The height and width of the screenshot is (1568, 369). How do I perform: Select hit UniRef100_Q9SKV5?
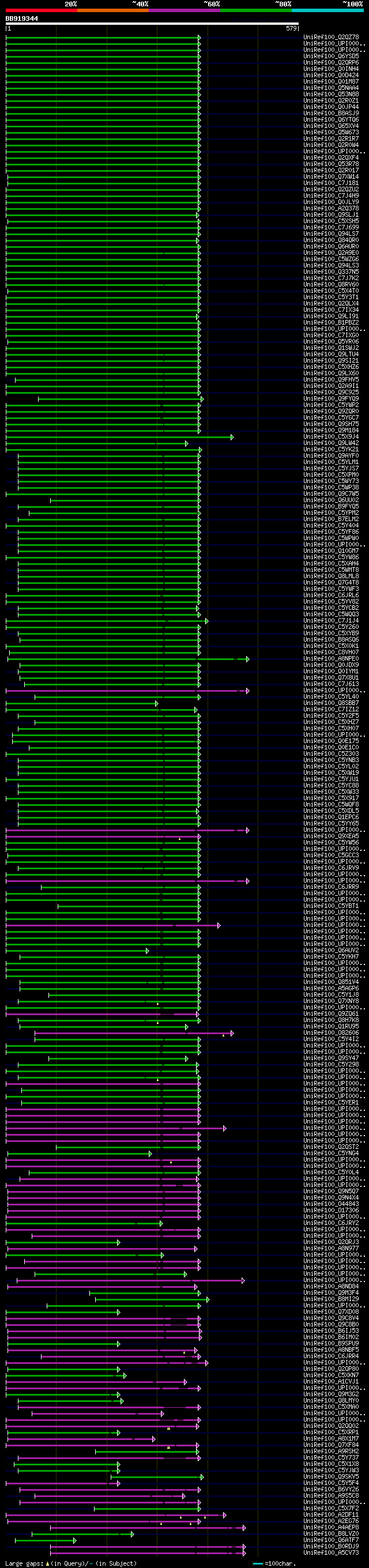332,1477
